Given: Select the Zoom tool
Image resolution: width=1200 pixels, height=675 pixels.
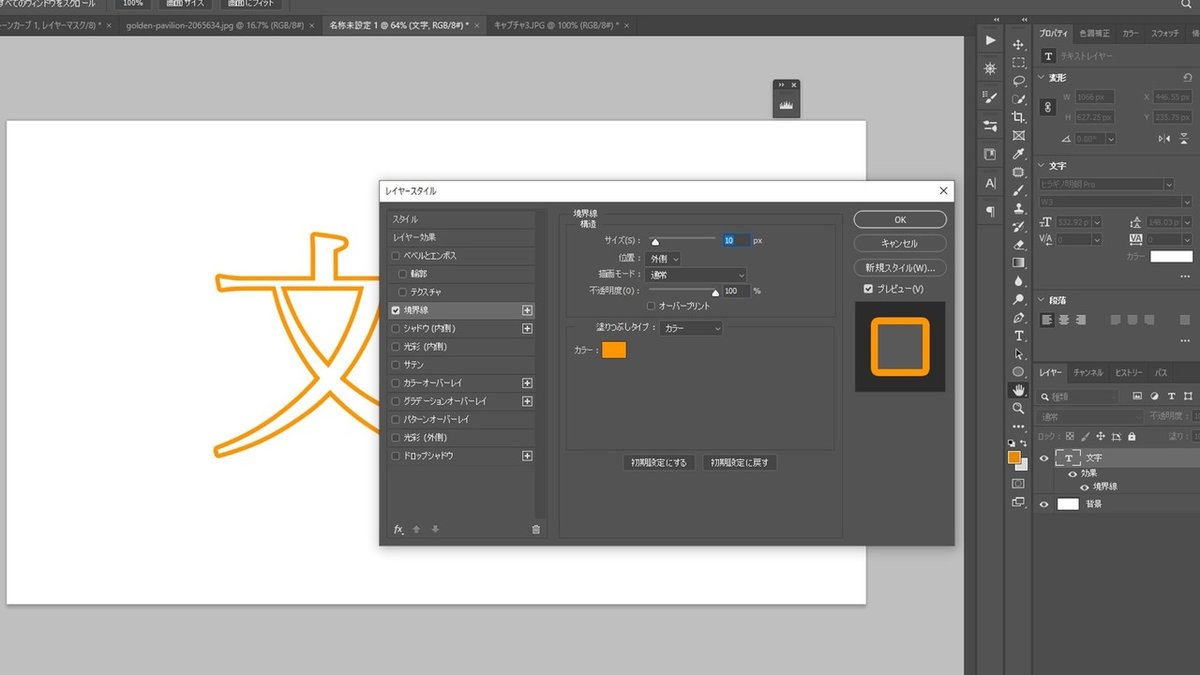Looking at the screenshot, I should pyautogui.click(x=1018, y=408).
